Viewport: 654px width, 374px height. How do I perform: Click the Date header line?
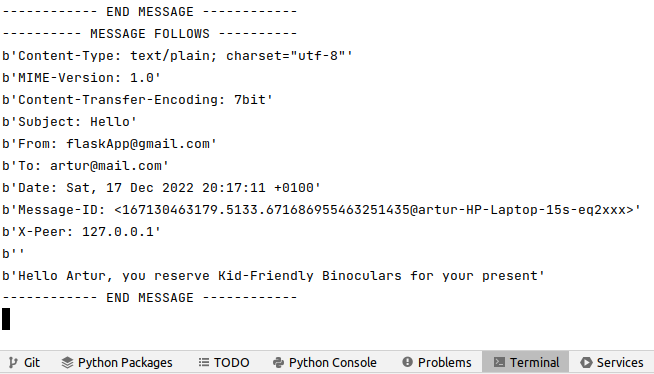click(x=161, y=188)
